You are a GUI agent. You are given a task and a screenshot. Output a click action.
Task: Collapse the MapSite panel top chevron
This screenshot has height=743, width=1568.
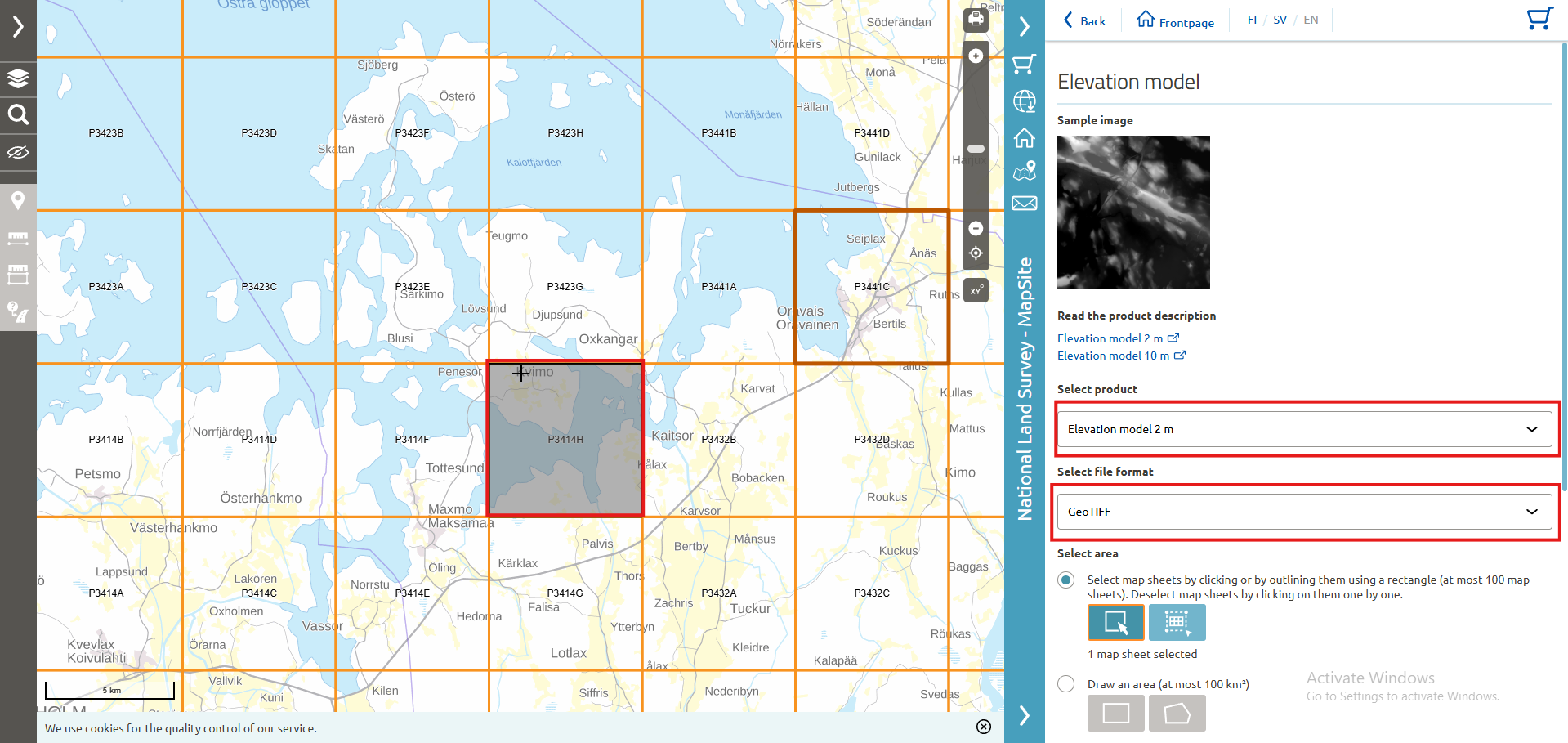pos(1025,27)
